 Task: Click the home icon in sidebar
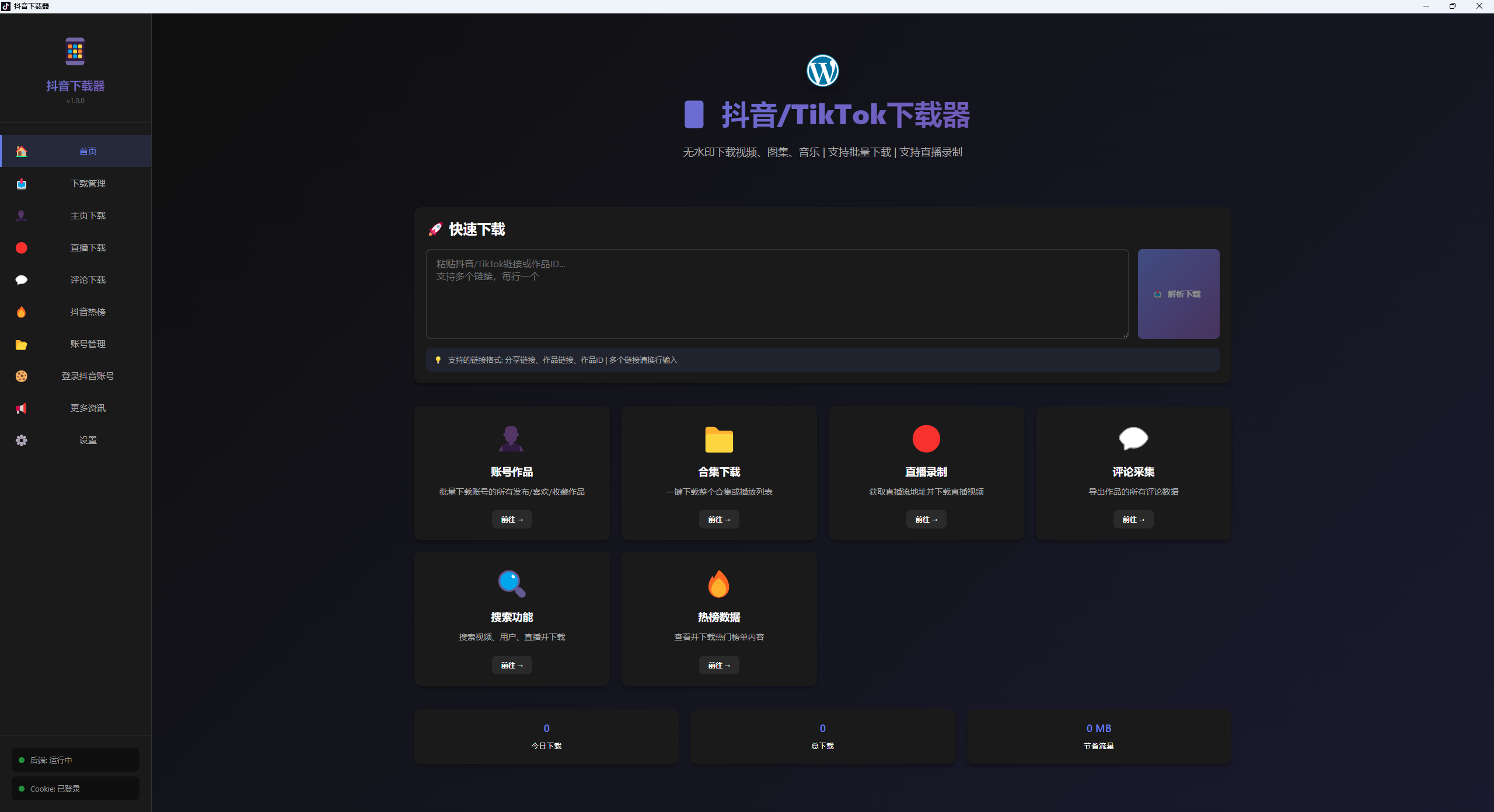click(22, 152)
